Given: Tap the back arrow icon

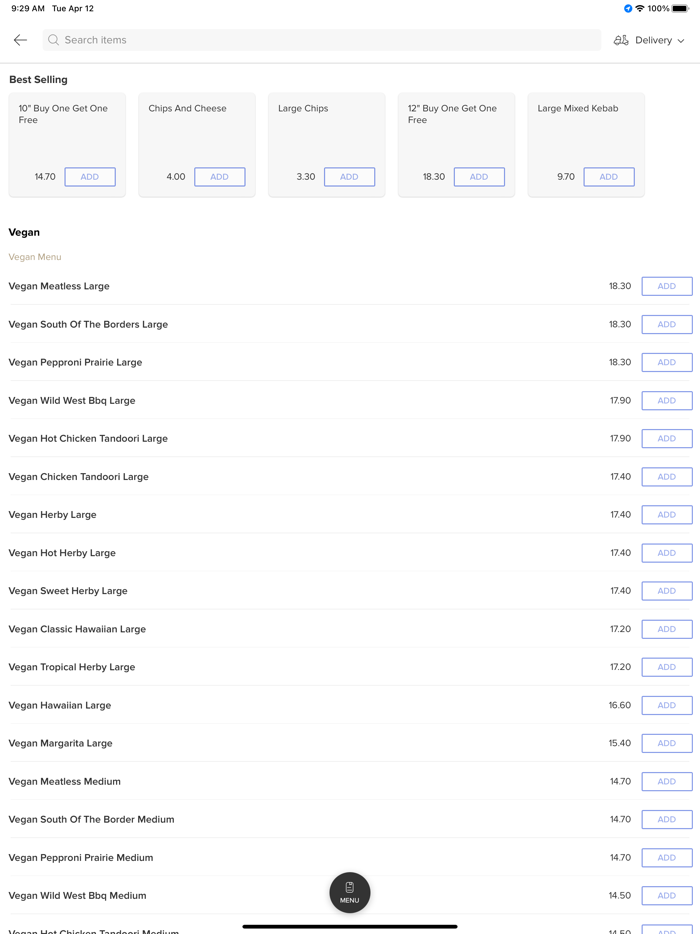Looking at the screenshot, I should click(x=20, y=40).
